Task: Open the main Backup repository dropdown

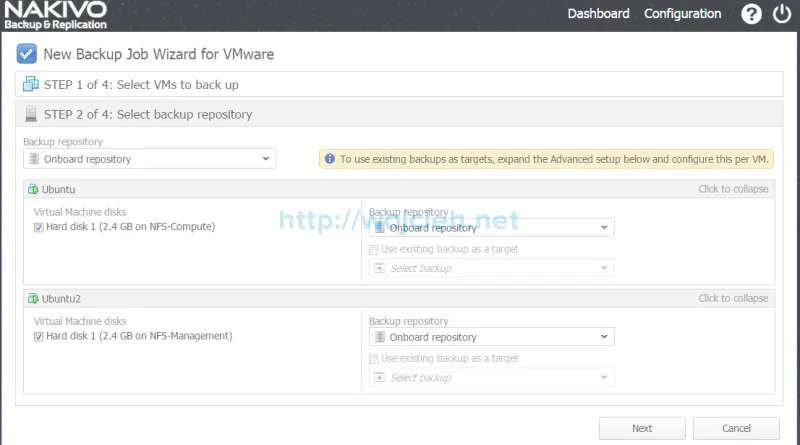Action: (149, 159)
